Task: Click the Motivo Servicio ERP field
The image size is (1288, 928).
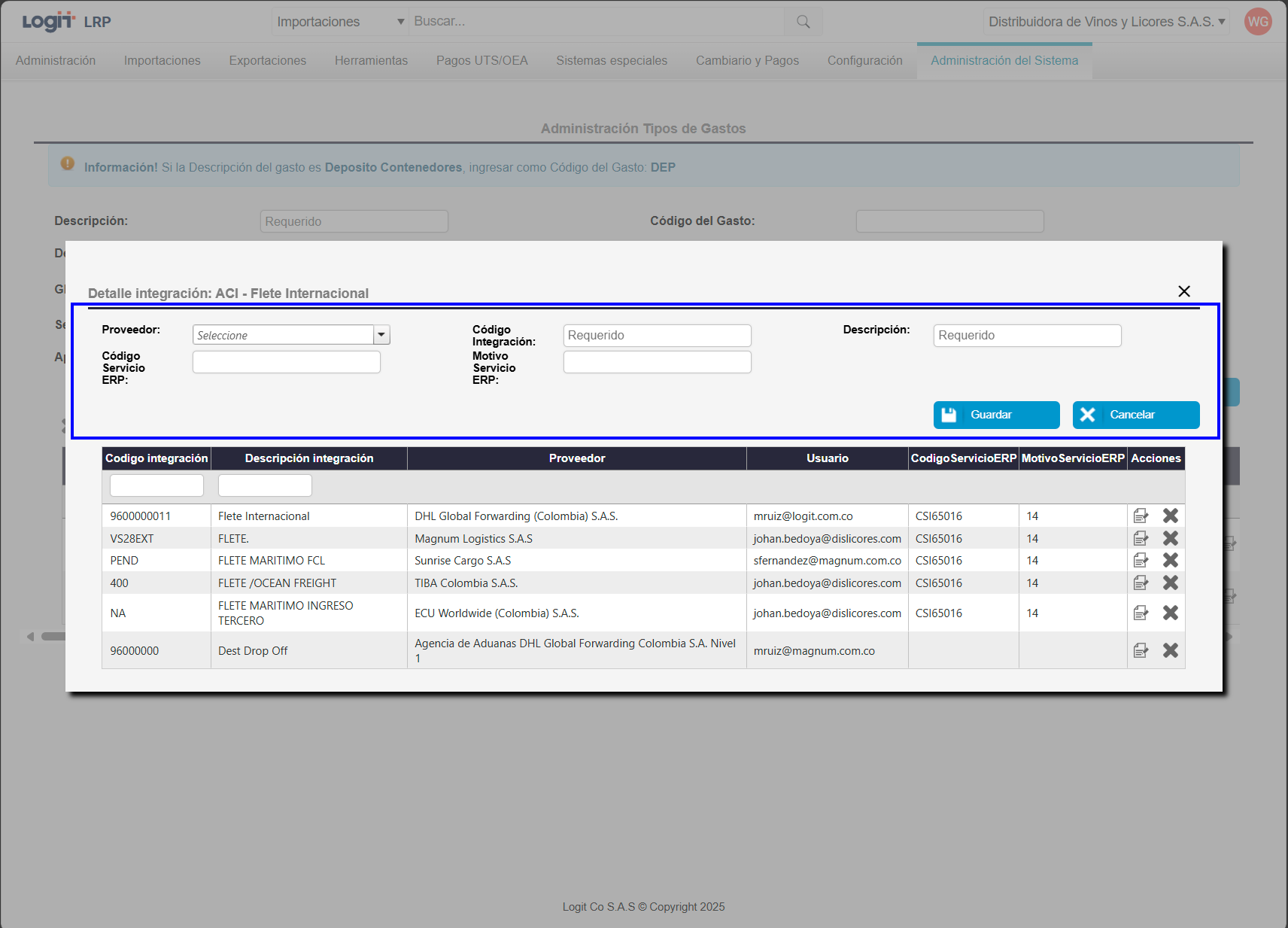Action: (657, 362)
